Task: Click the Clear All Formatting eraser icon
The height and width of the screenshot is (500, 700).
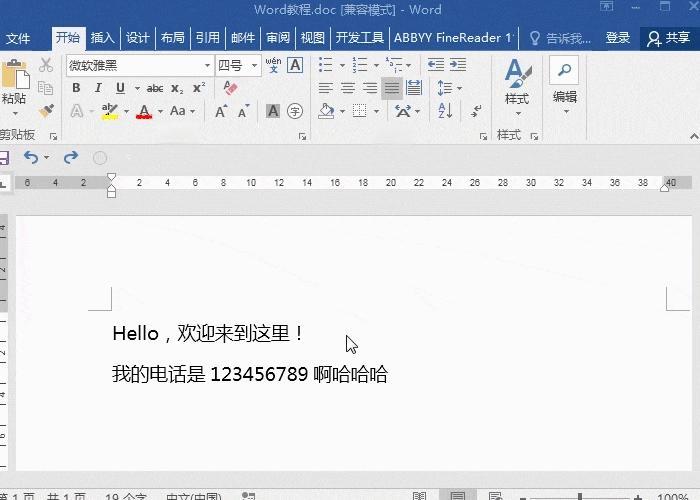Action: (230, 88)
